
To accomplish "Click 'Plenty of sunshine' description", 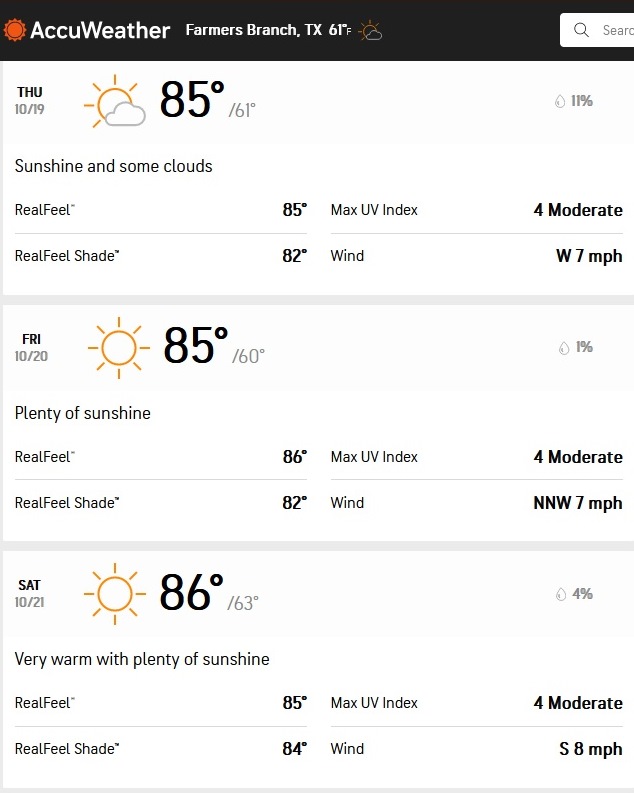I will click(x=82, y=413).
